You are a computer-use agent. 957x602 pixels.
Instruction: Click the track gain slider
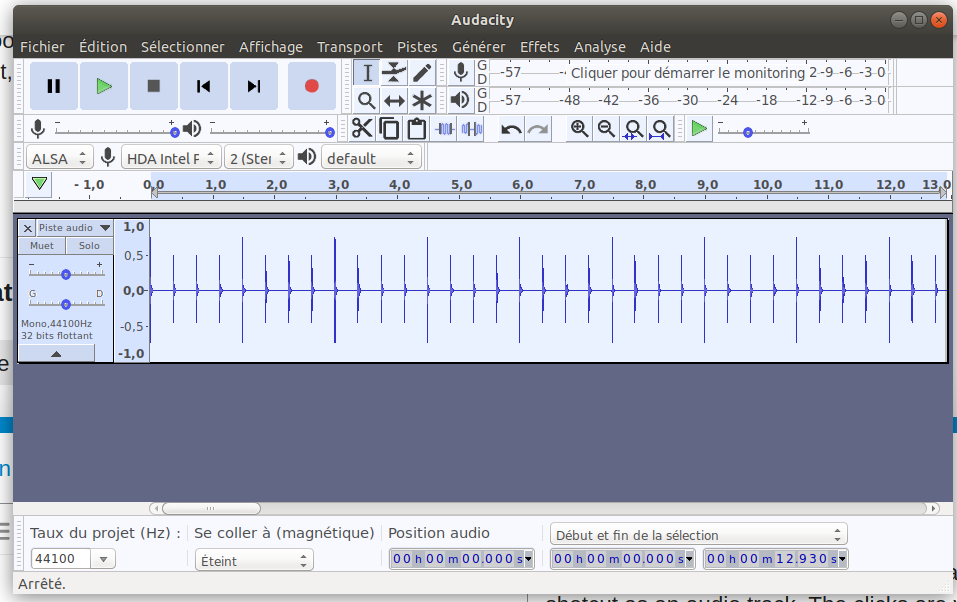(x=66, y=272)
